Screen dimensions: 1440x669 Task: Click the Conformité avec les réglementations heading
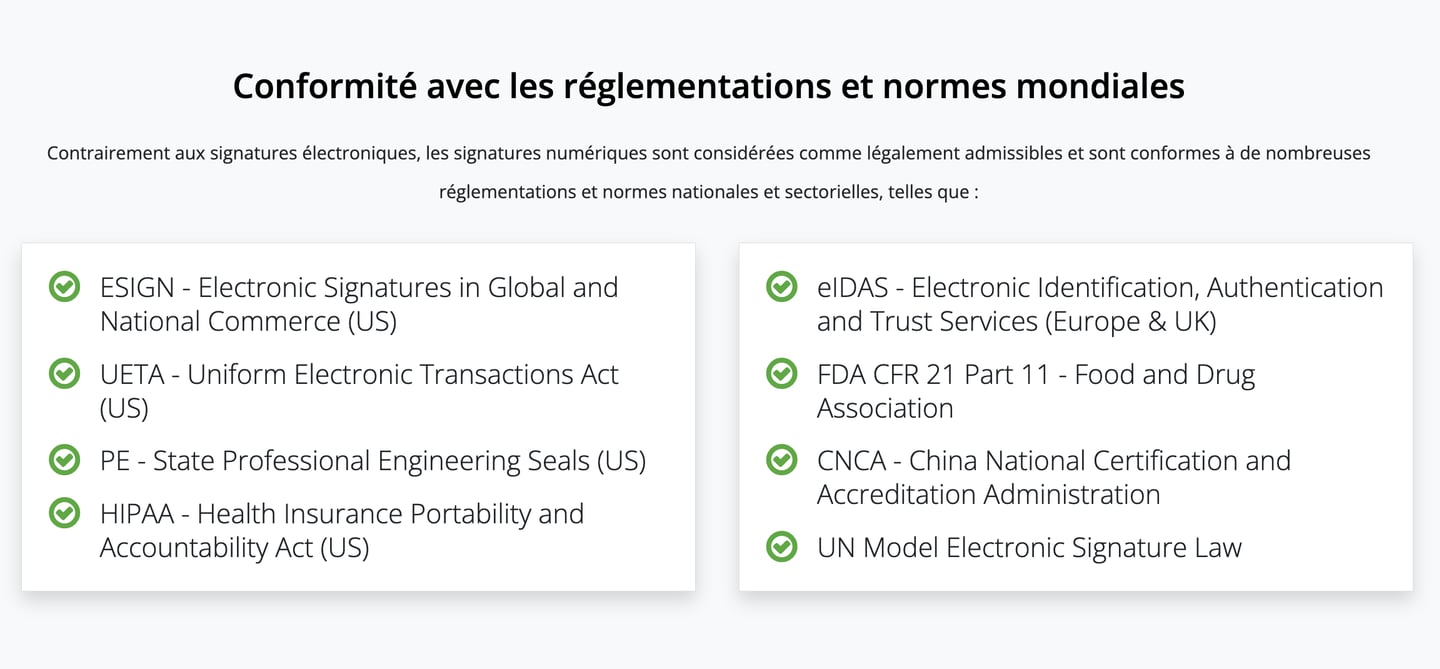(708, 86)
